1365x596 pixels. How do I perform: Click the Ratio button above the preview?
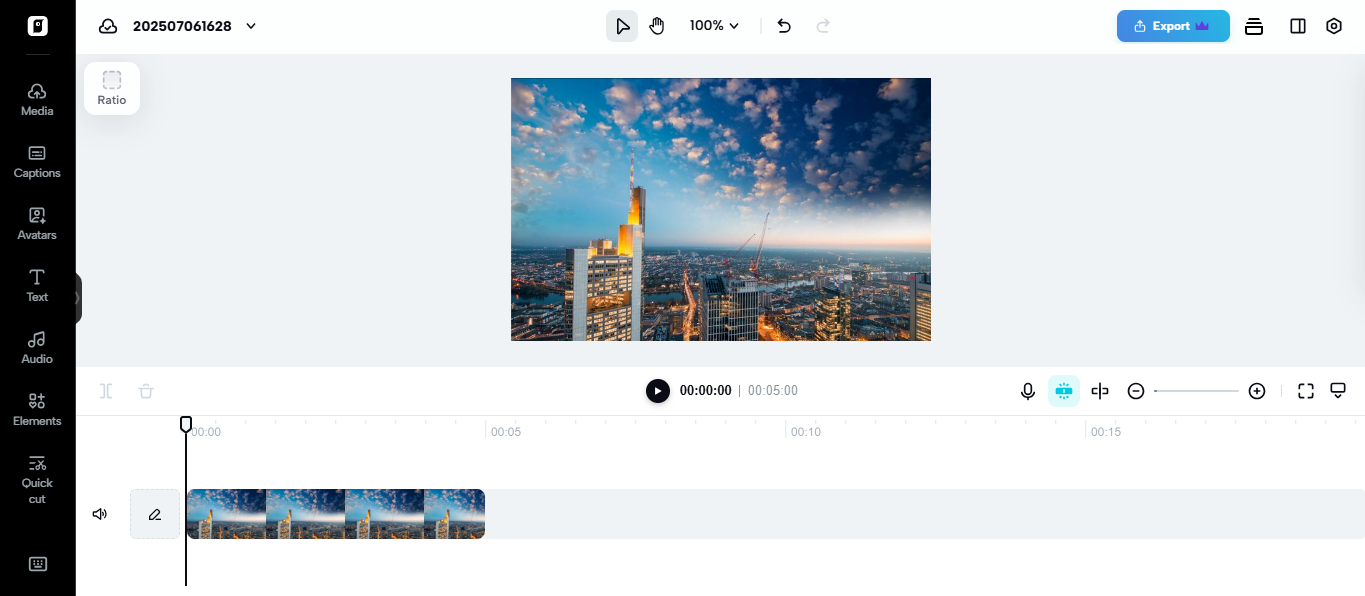point(112,88)
